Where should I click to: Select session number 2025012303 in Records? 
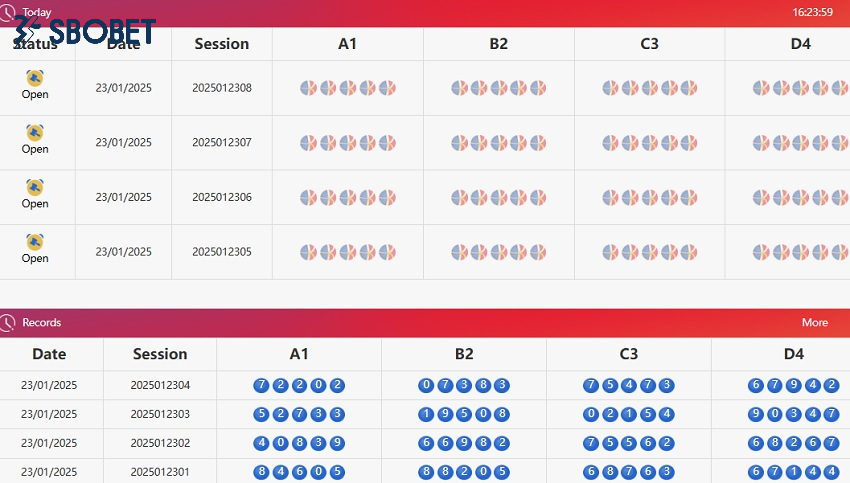[160, 414]
